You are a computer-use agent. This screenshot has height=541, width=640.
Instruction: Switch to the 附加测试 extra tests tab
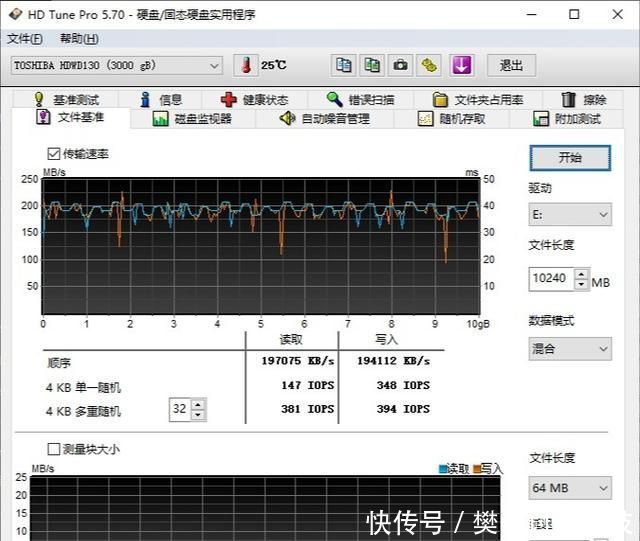(x=567, y=119)
